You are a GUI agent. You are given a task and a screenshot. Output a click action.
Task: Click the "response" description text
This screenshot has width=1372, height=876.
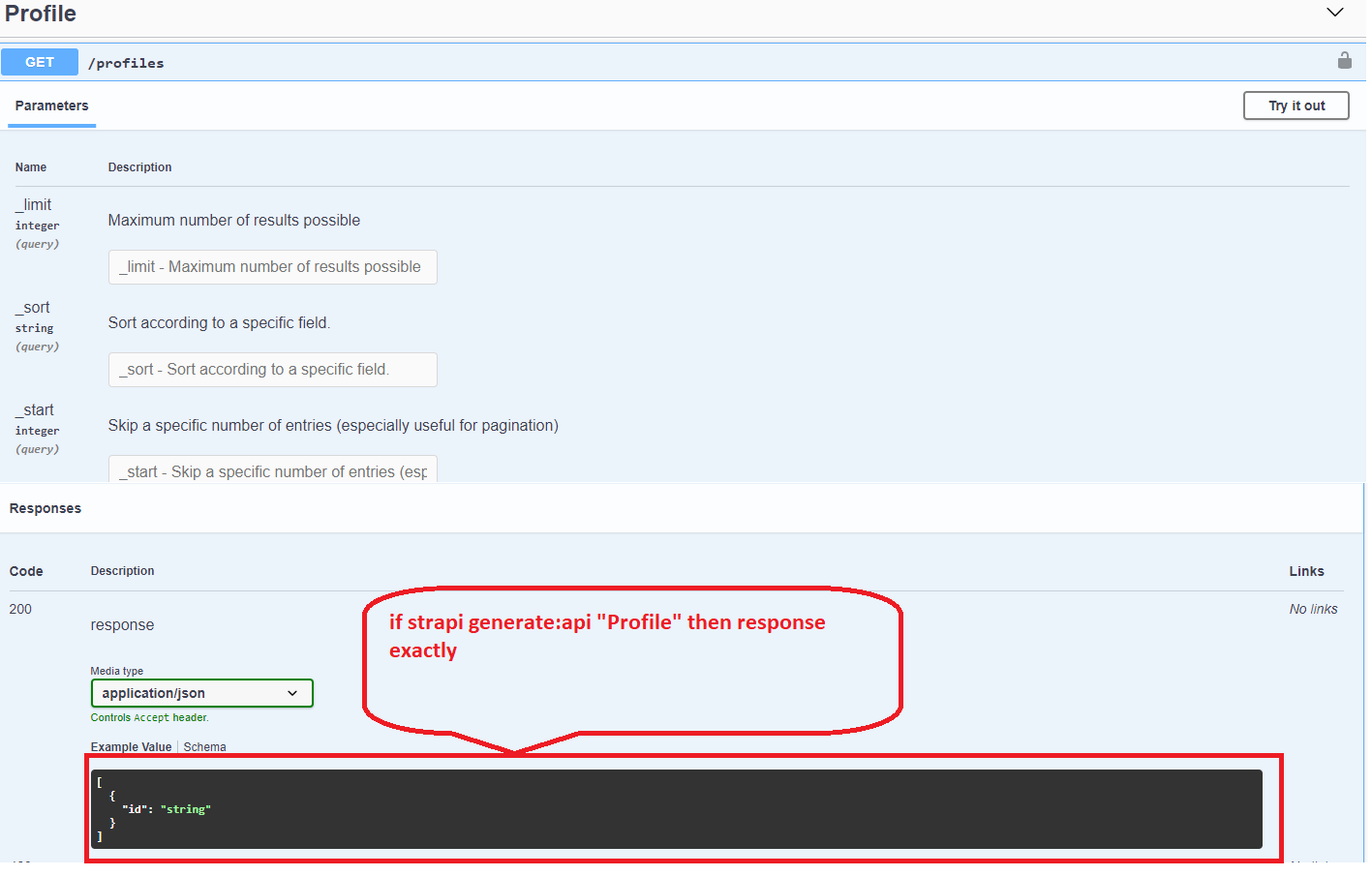[x=122, y=625]
